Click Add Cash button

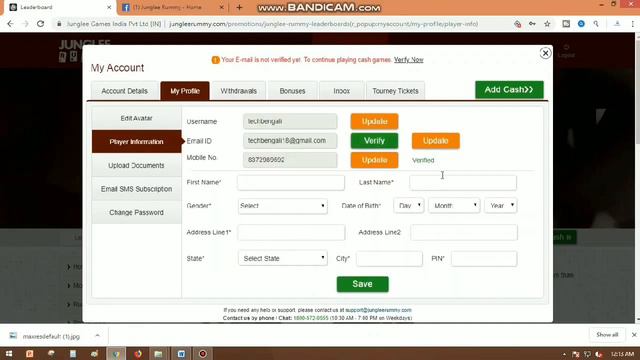click(x=509, y=90)
